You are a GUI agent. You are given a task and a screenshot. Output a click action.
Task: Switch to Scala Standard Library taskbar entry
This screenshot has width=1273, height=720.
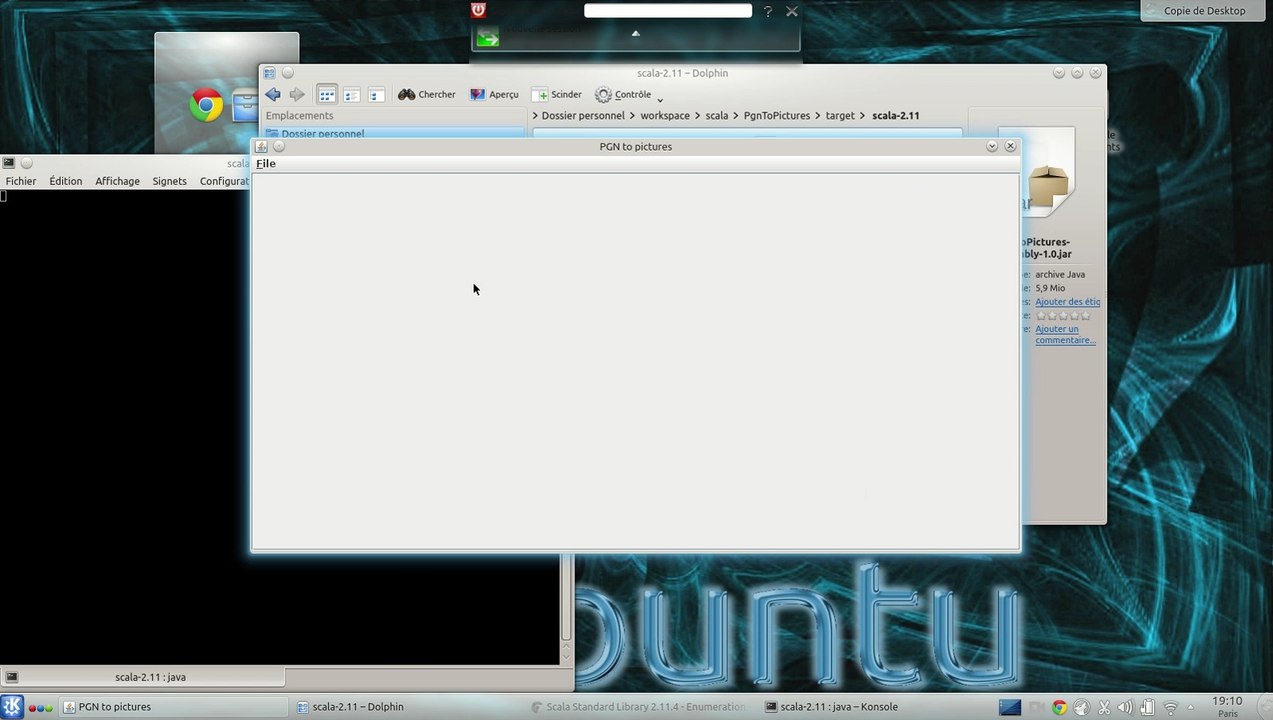[x=638, y=707]
